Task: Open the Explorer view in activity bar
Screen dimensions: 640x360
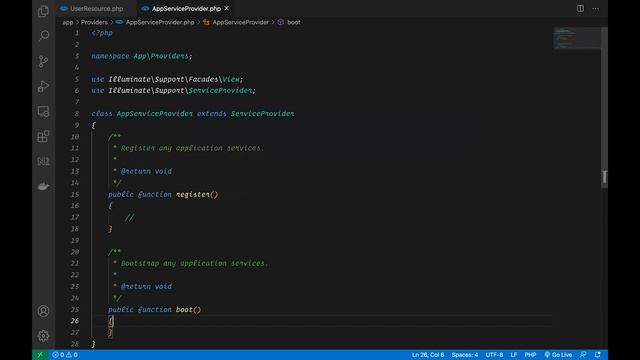Action: pyautogui.click(x=43, y=11)
